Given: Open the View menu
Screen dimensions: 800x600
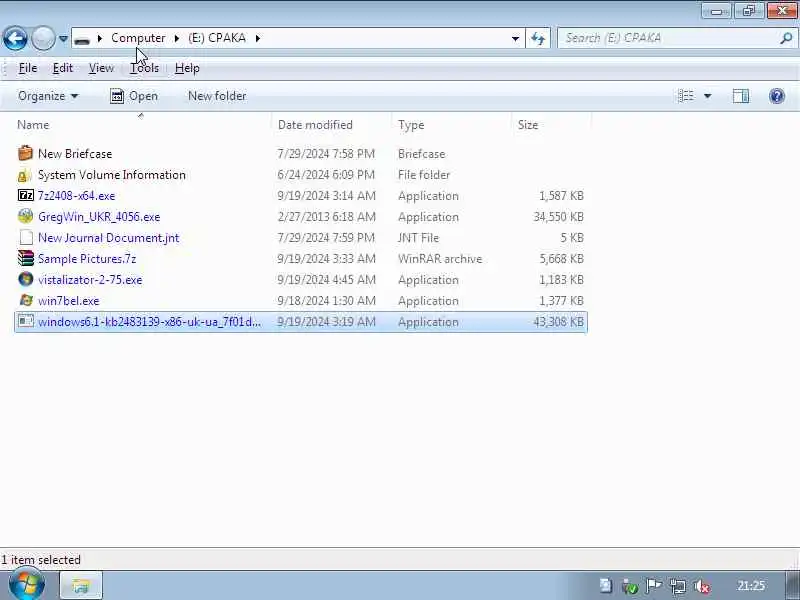Looking at the screenshot, I should coord(101,68).
